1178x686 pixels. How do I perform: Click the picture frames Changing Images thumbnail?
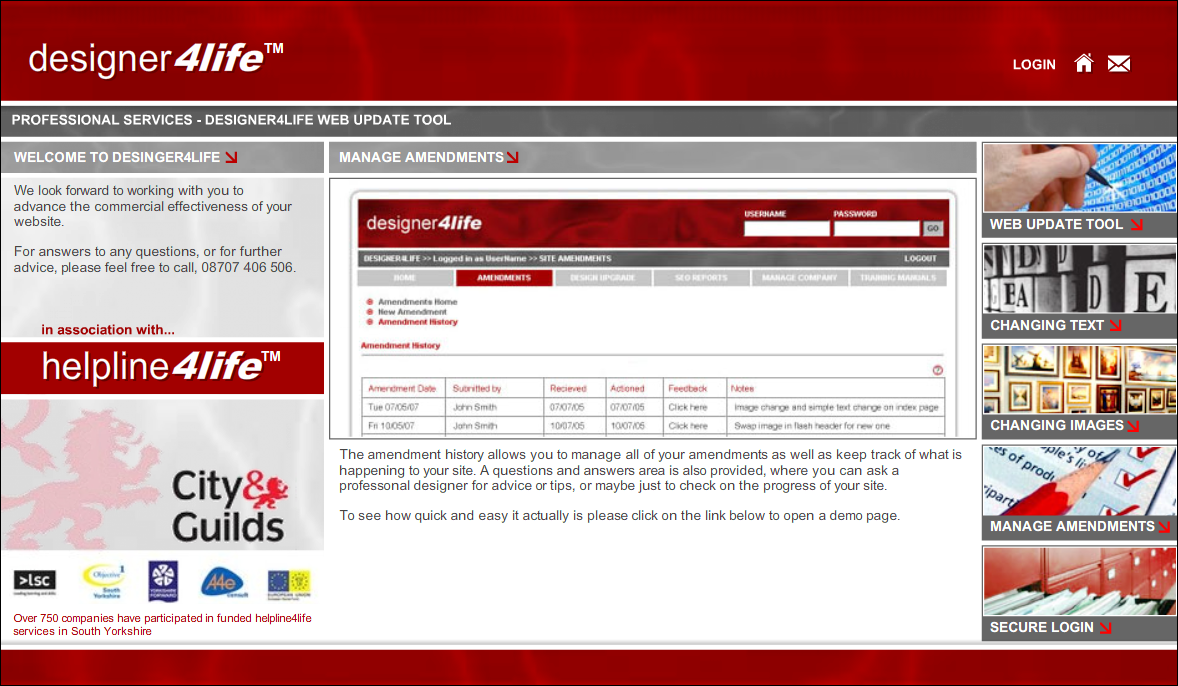click(1080, 379)
